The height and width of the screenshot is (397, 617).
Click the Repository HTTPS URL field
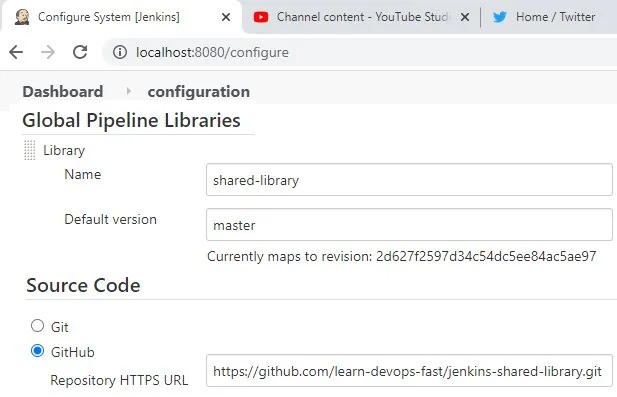coord(409,371)
